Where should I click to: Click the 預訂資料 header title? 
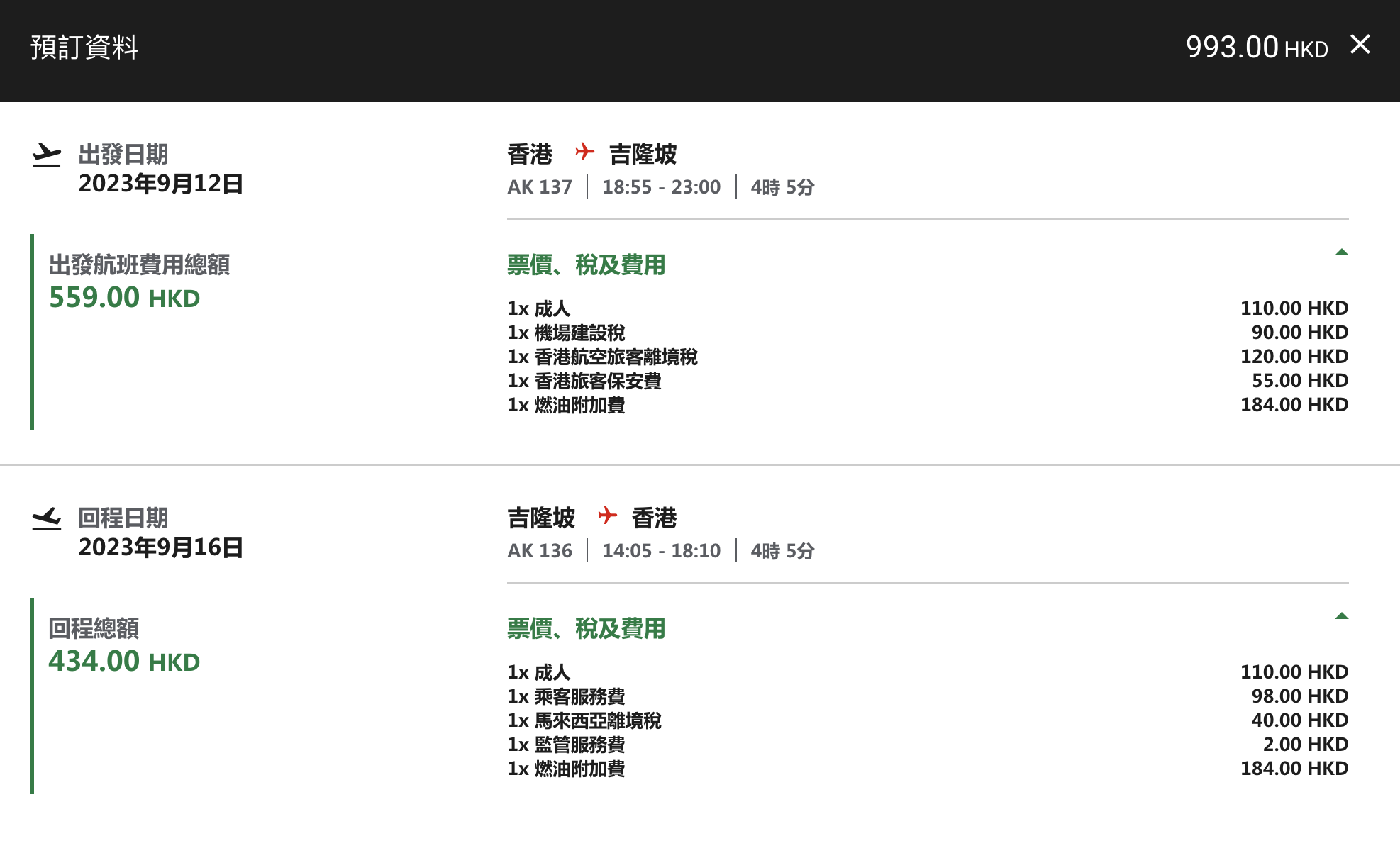point(83,48)
